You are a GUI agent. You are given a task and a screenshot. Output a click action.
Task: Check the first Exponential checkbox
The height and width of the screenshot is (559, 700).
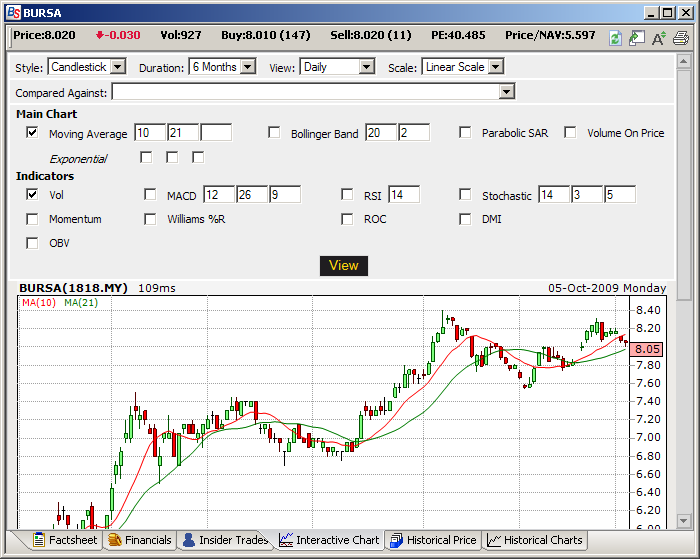[x=146, y=158]
